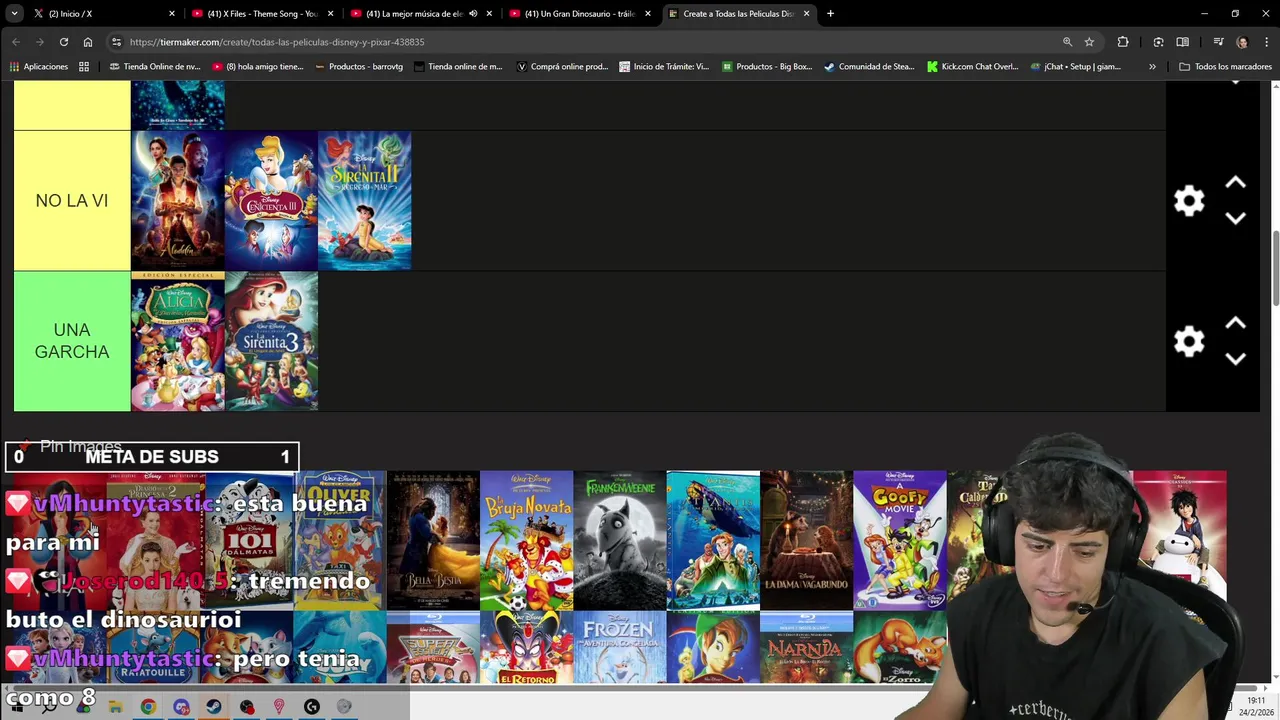Select Frozen Una Aventura Congelada poster

coord(620,647)
